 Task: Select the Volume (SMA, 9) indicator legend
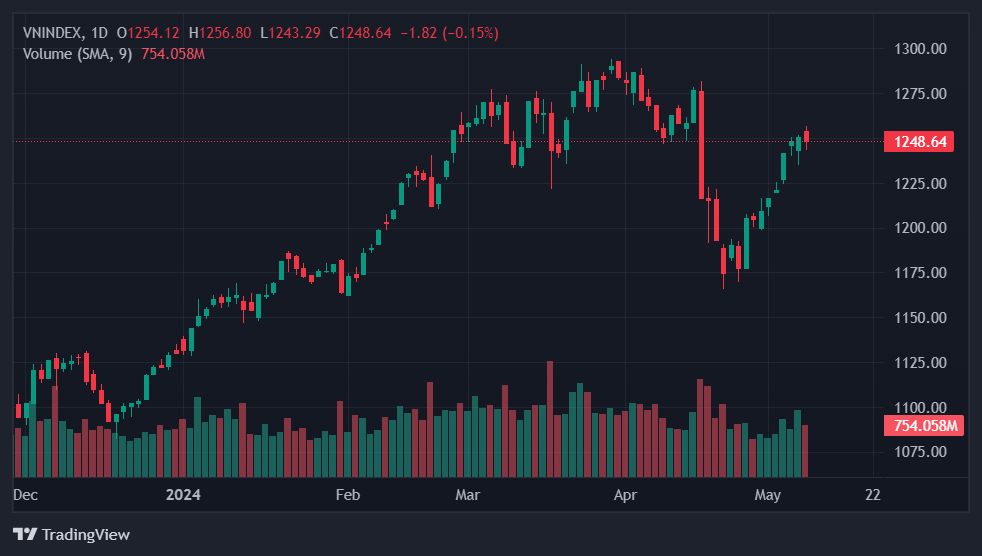77,53
